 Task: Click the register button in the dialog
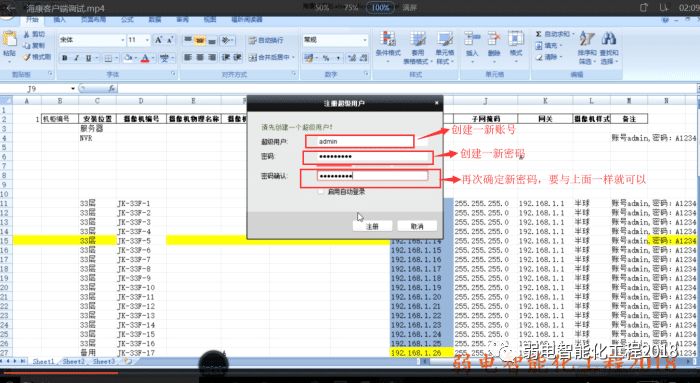(372, 226)
